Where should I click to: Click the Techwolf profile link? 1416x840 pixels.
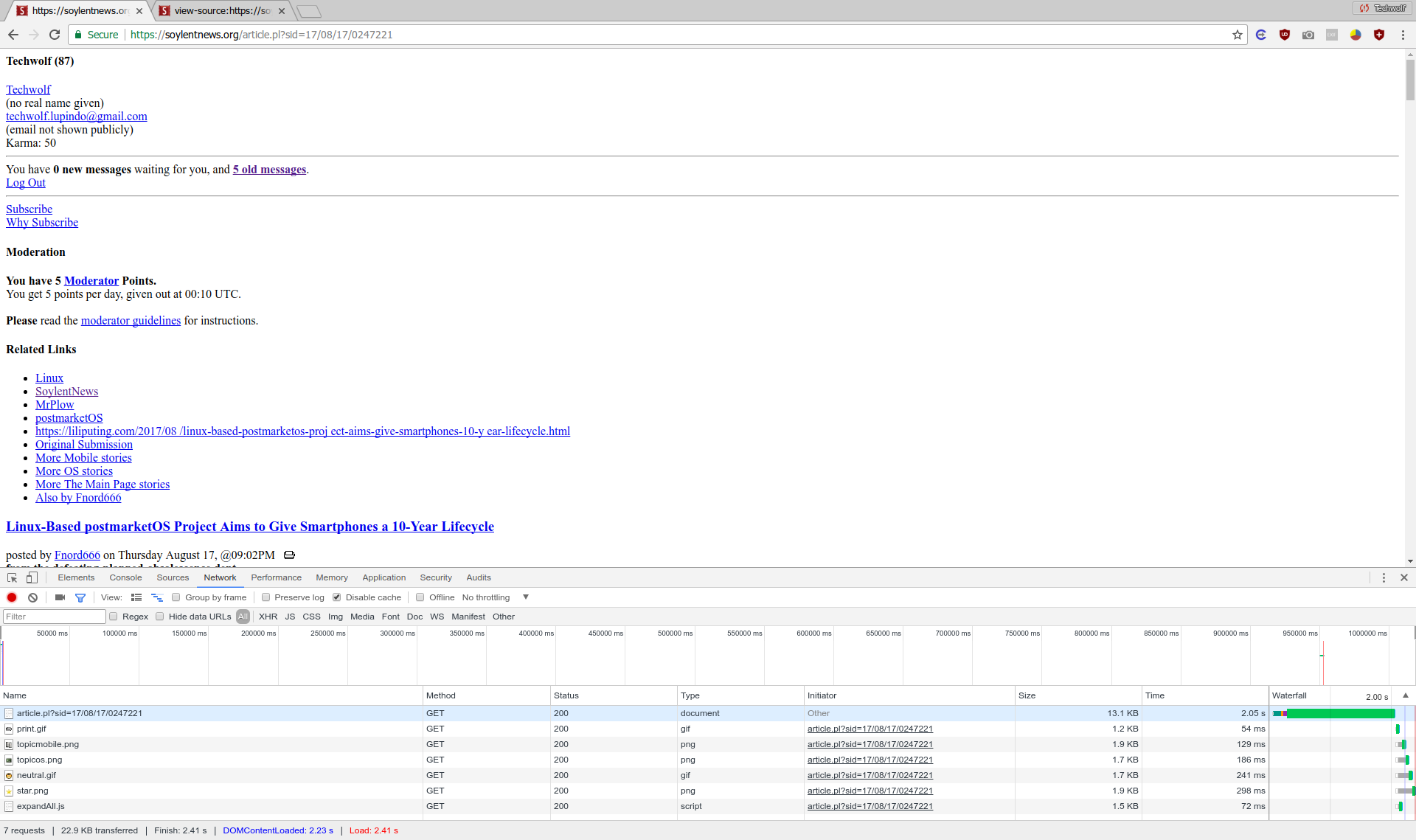point(28,90)
